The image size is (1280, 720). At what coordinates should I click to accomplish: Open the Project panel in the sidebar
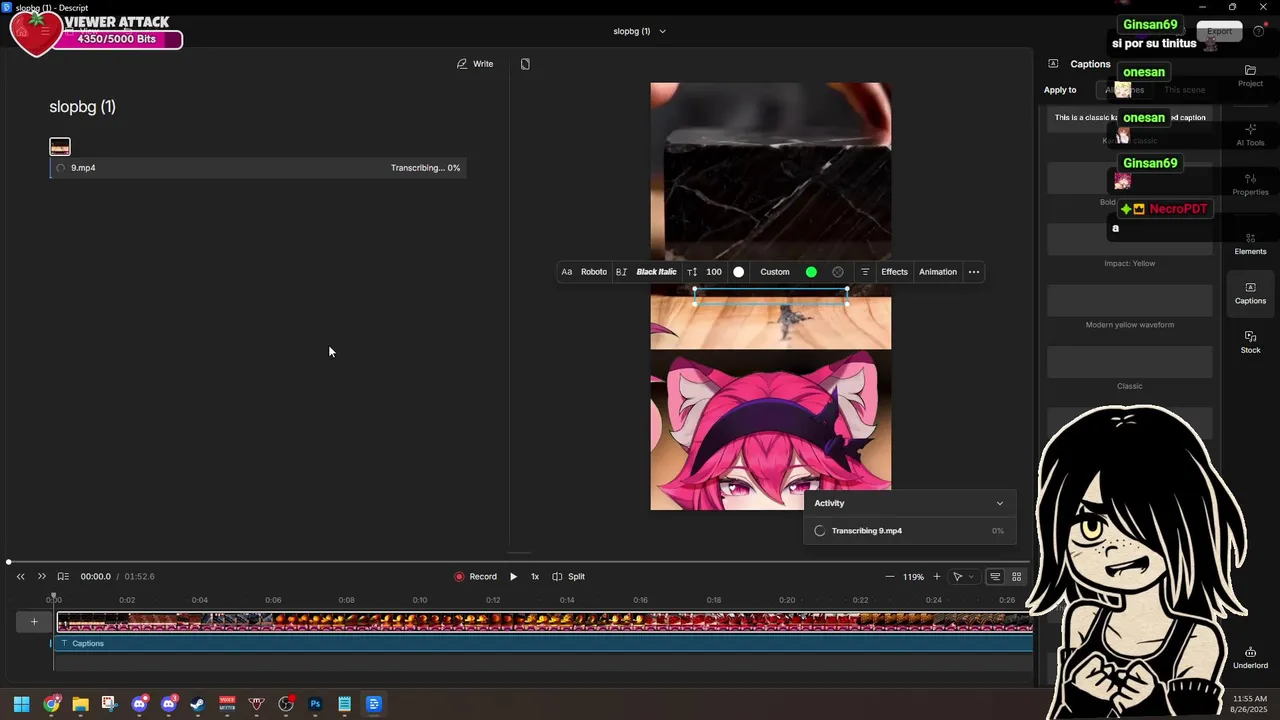pyautogui.click(x=1250, y=76)
